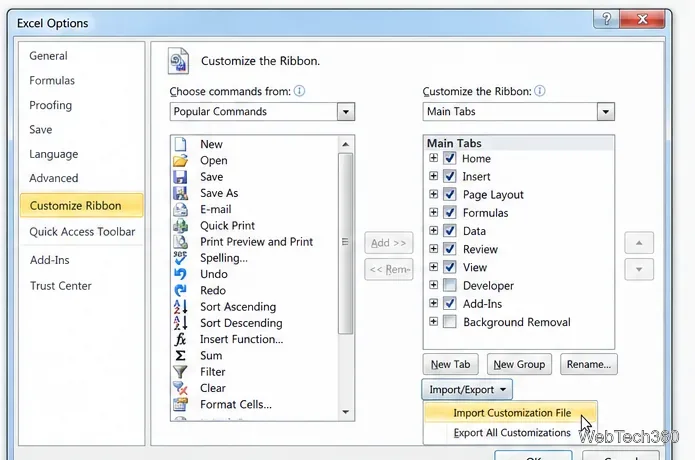Select the Main Tabs header row
695x460 pixels.
[x=519, y=143]
